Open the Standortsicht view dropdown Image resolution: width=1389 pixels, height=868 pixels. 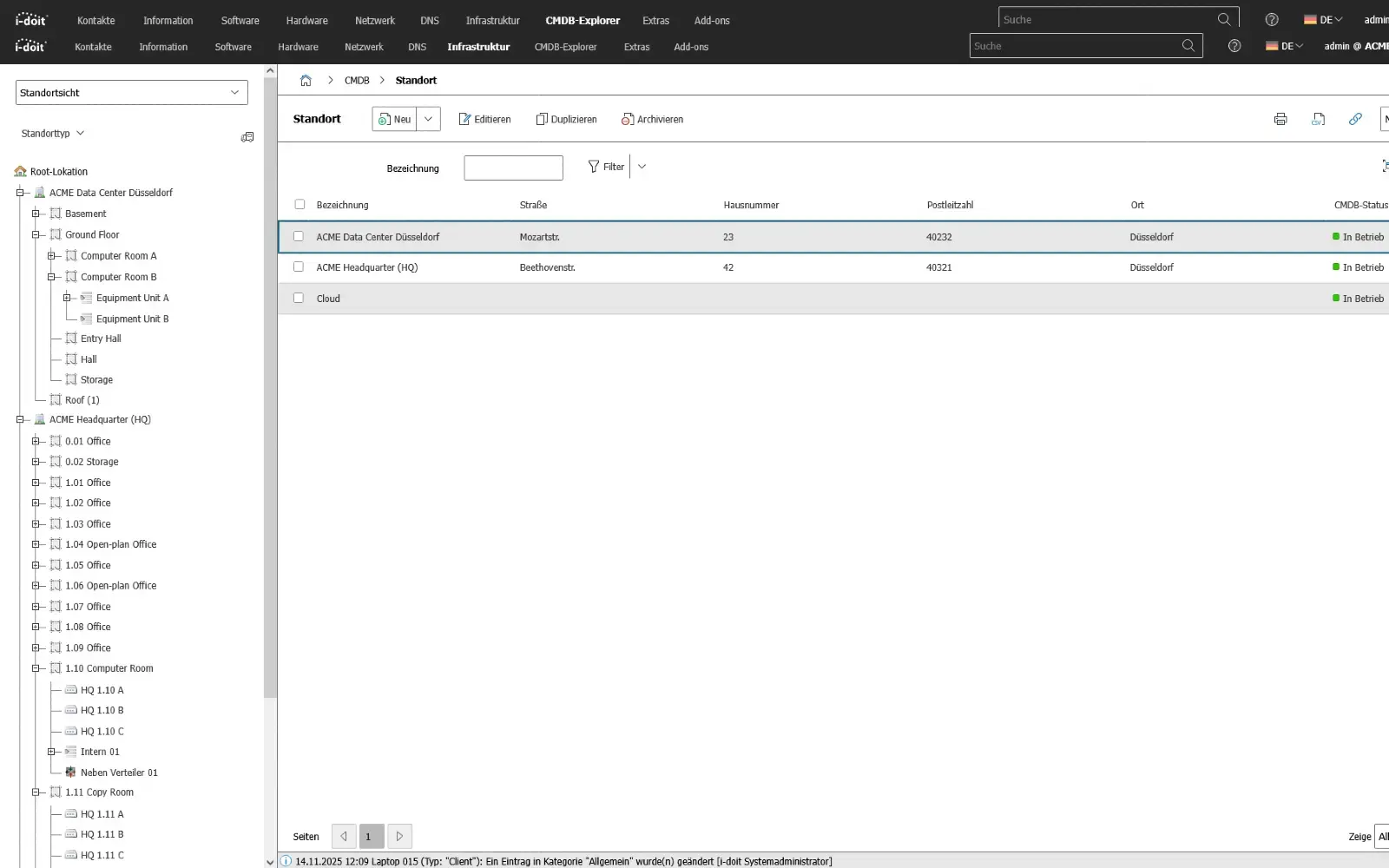(x=132, y=93)
